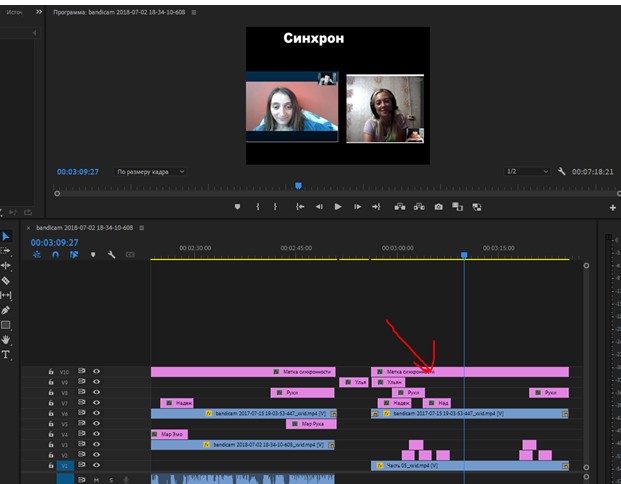The width and height of the screenshot is (621, 484).
Task: Click Program monitor timecode 00:03:09:27
Action: tap(78, 172)
